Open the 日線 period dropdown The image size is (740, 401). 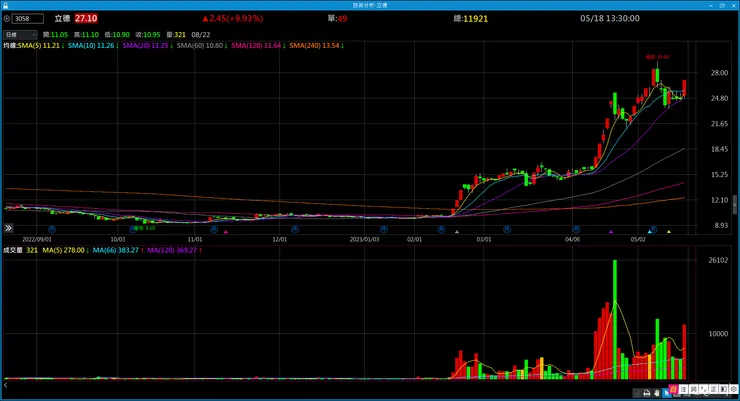pyautogui.click(x=20, y=34)
